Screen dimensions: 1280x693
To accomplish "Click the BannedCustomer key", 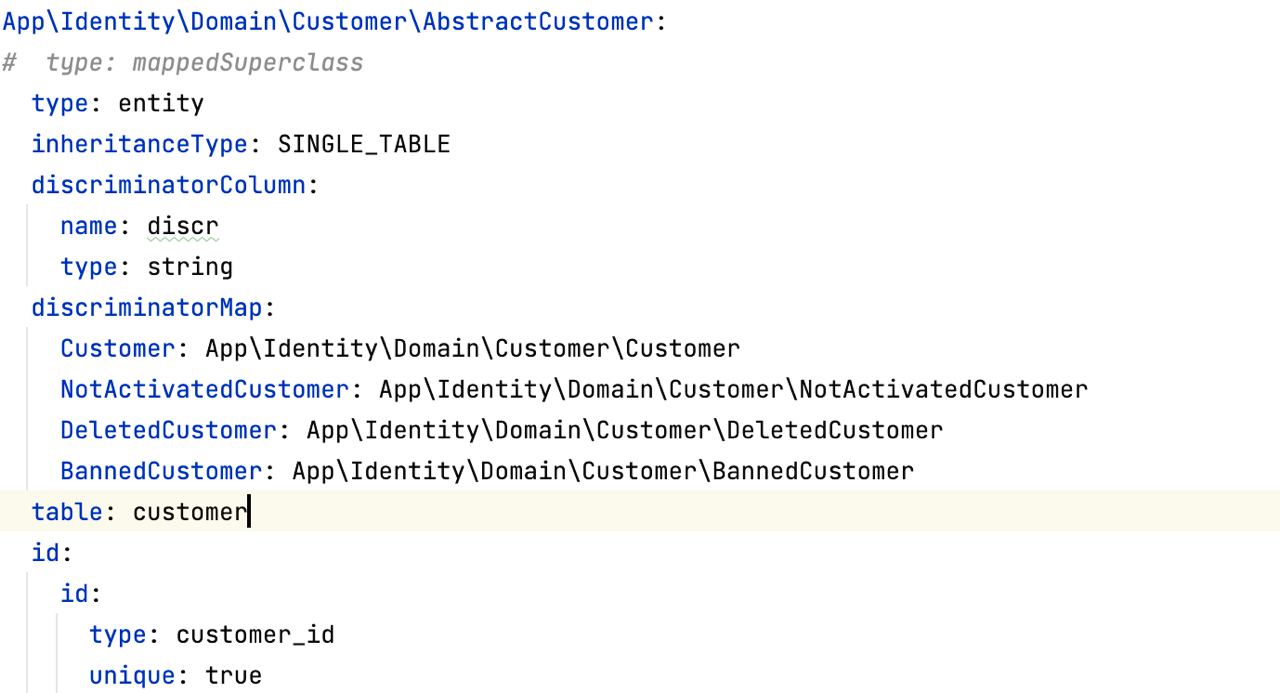I will pyautogui.click(x=161, y=472).
